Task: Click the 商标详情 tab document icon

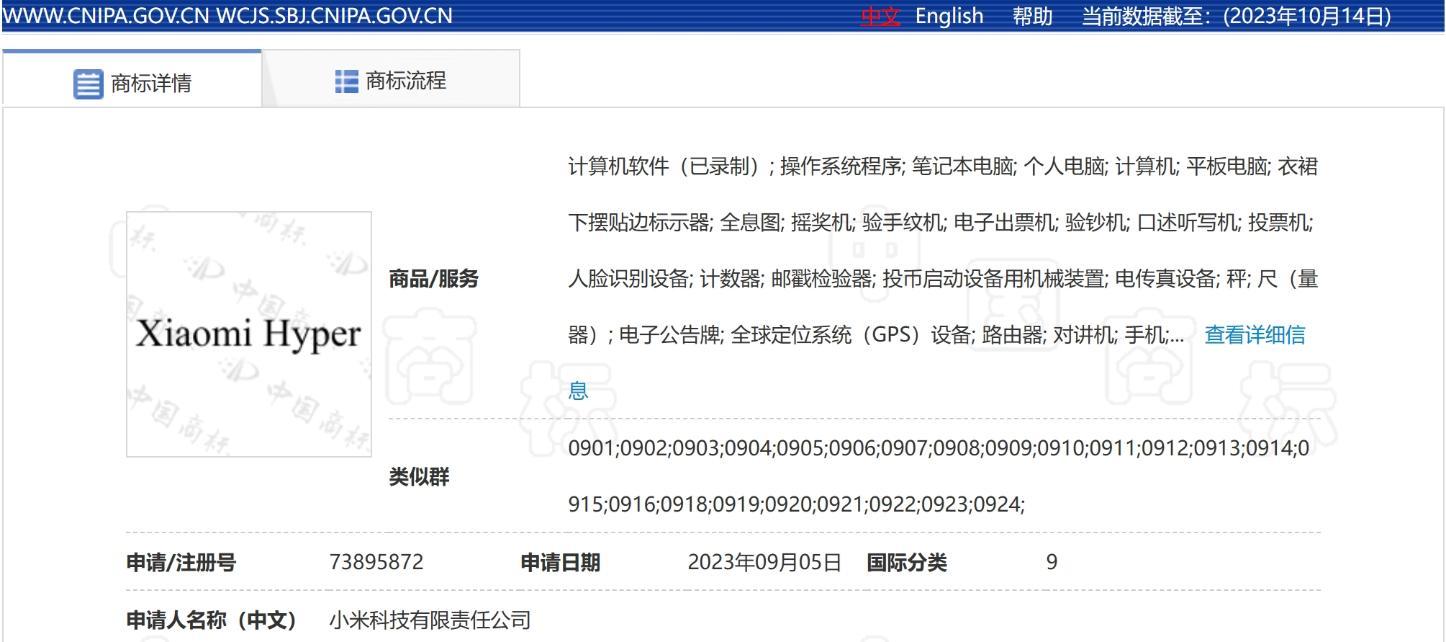Action: click(x=88, y=84)
